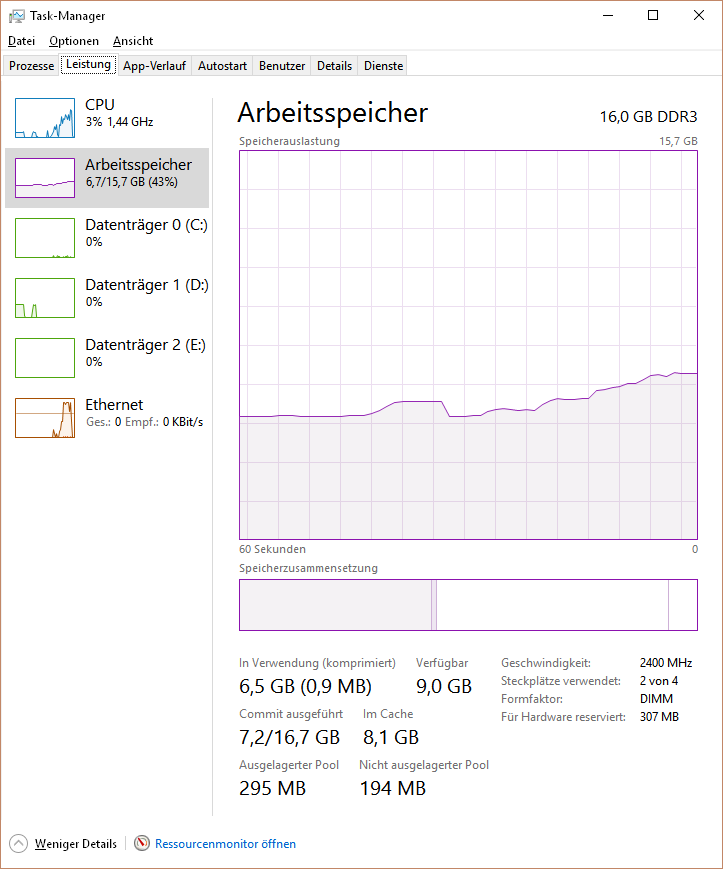Screen dimensions: 723x869
Task: Open Datenträger 0 (C:) performance view
Action: tap(107, 238)
